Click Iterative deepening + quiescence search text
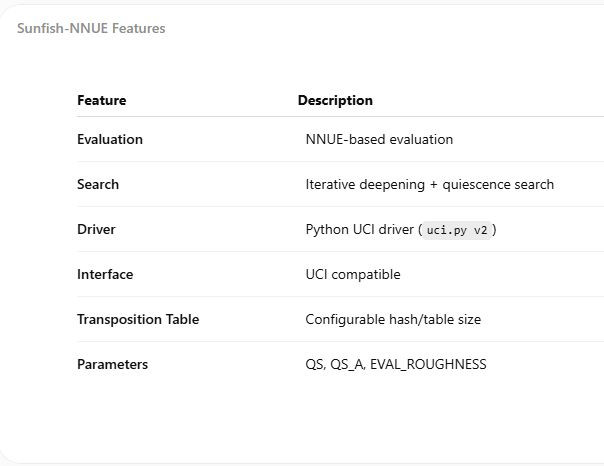 (430, 184)
